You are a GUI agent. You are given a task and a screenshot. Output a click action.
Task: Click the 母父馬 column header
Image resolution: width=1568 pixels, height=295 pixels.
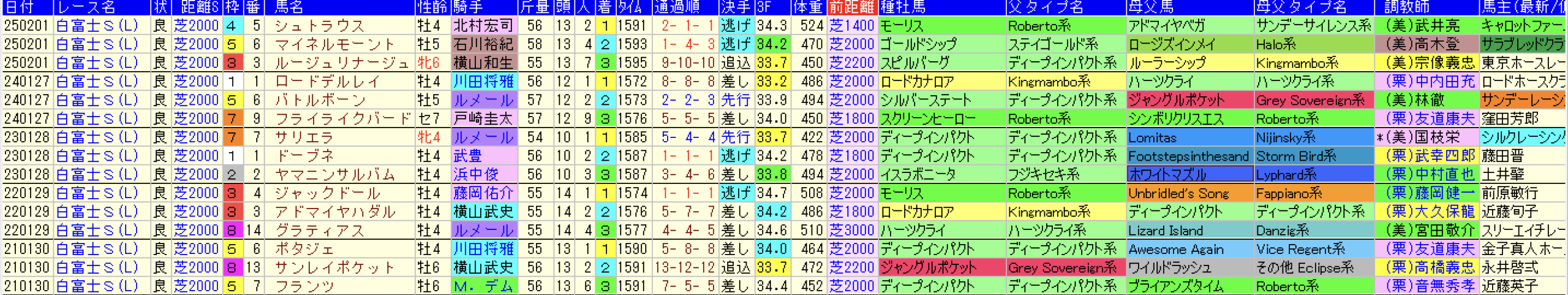1151,7
